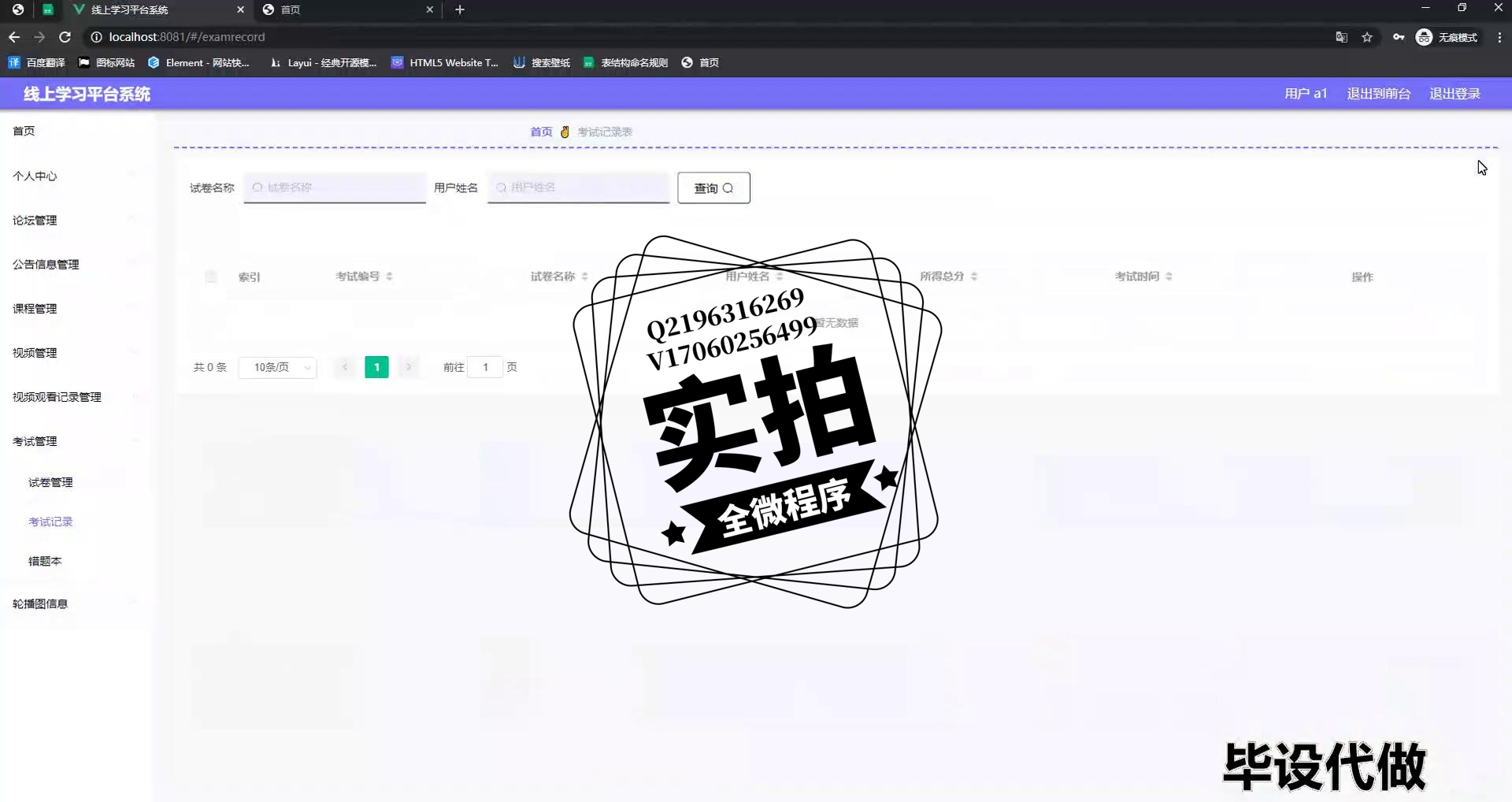Open the browser three-dot menu

[x=1499, y=37]
